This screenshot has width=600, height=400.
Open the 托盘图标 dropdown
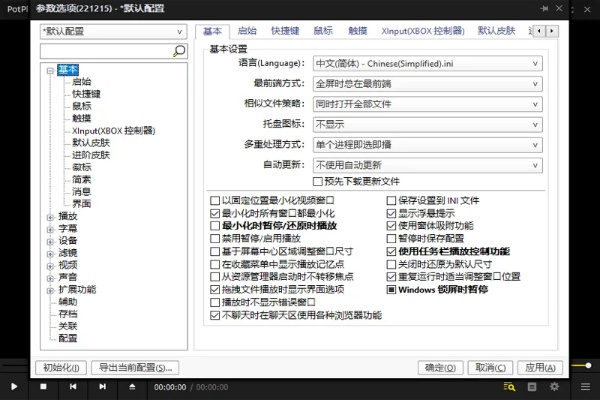point(428,124)
